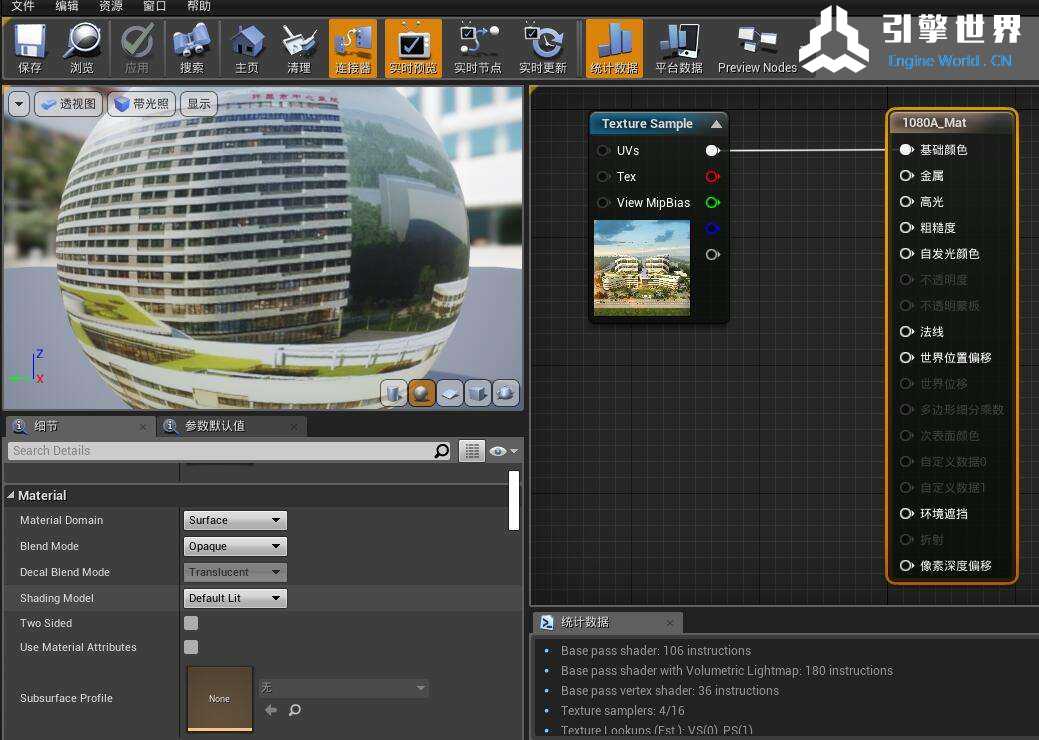This screenshot has height=740, width=1039.
Task: Click the Texture Sample green output pin
Action: click(712, 203)
